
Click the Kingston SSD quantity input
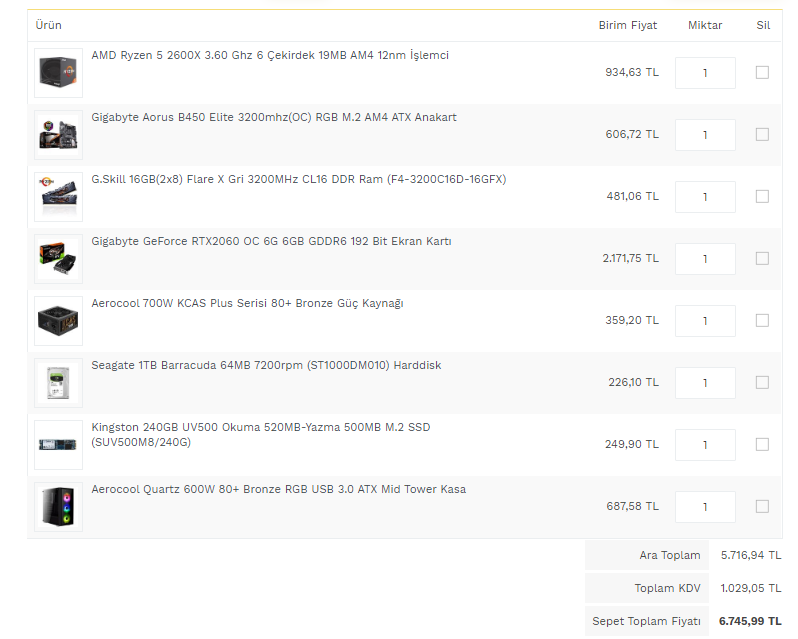point(705,444)
